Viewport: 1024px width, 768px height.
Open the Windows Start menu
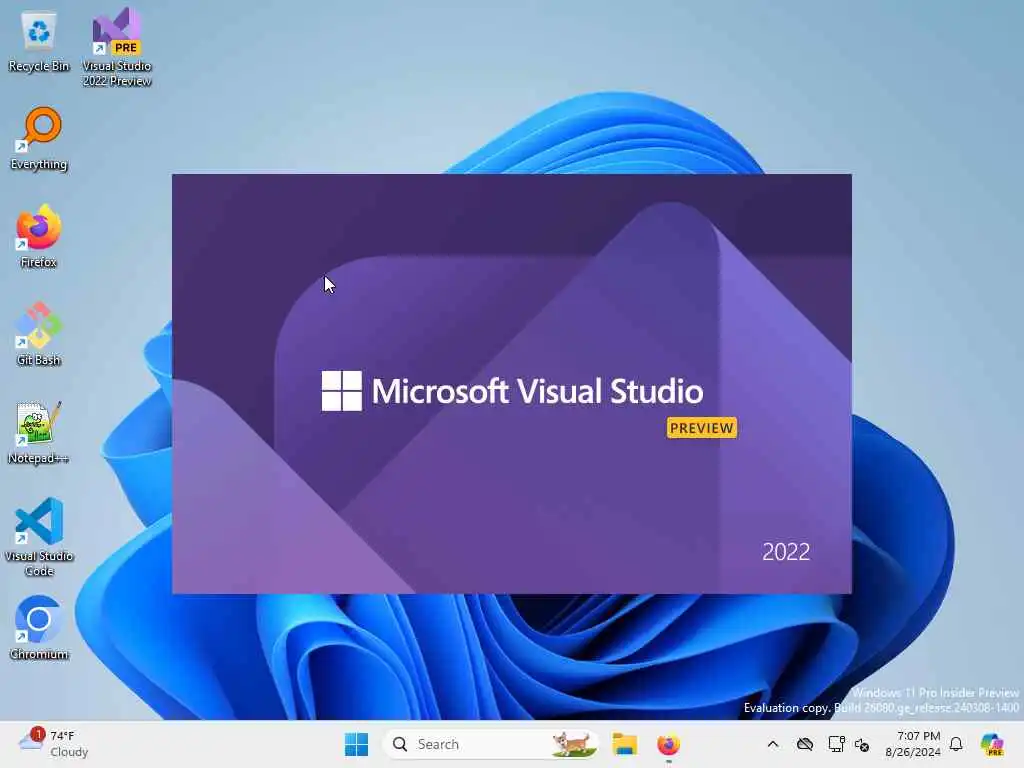pyautogui.click(x=356, y=744)
